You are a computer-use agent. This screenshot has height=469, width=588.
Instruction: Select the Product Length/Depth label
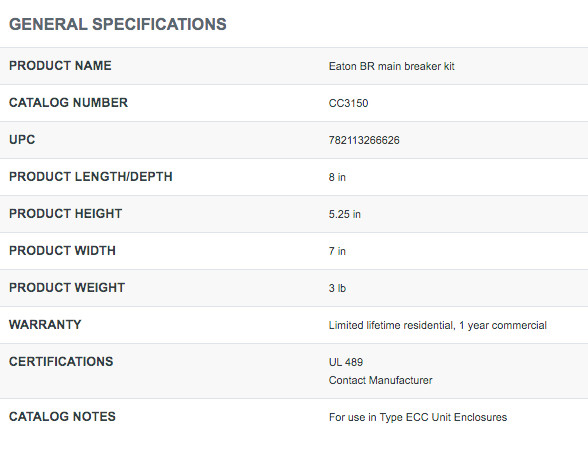91,177
